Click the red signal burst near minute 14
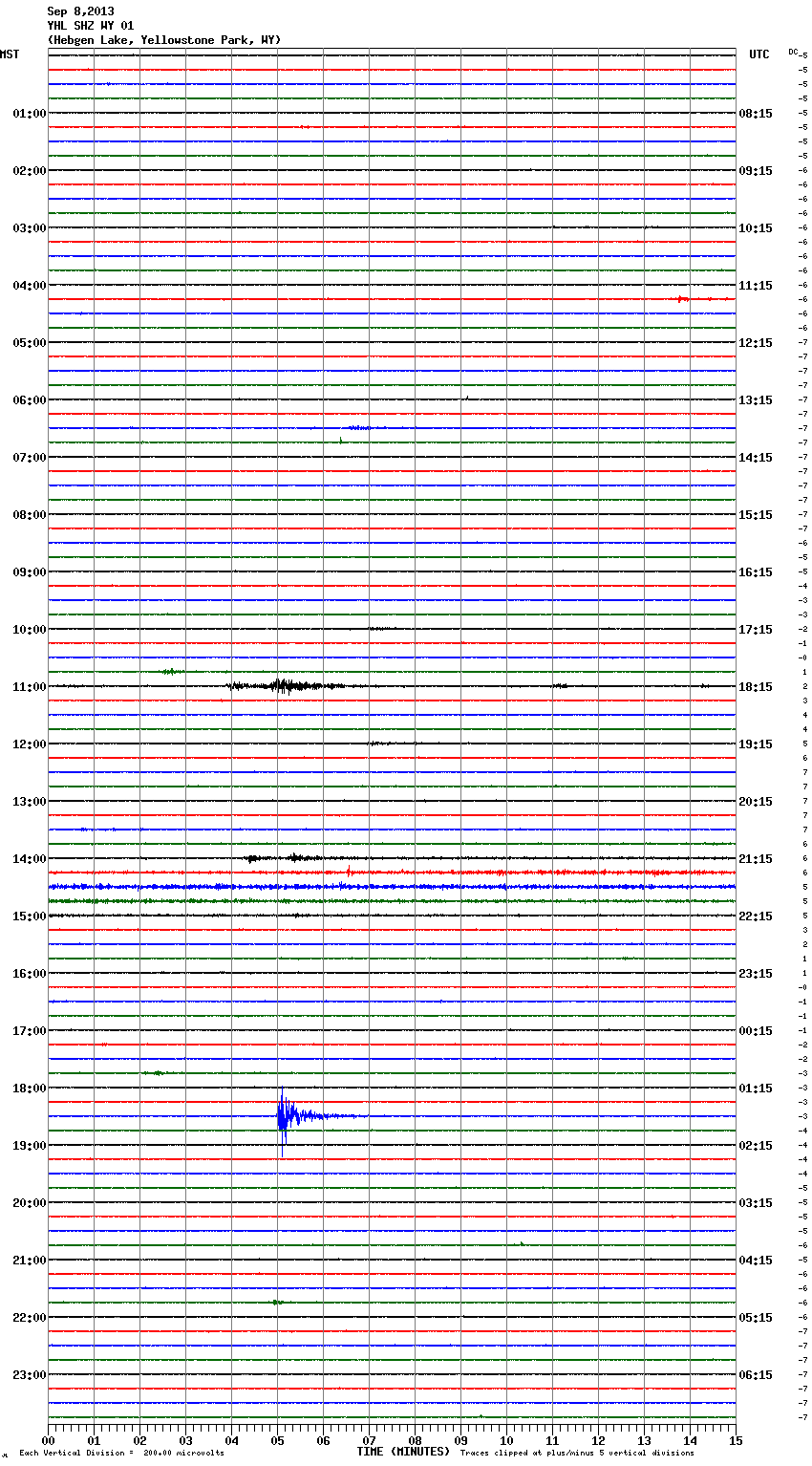 point(682,299)
